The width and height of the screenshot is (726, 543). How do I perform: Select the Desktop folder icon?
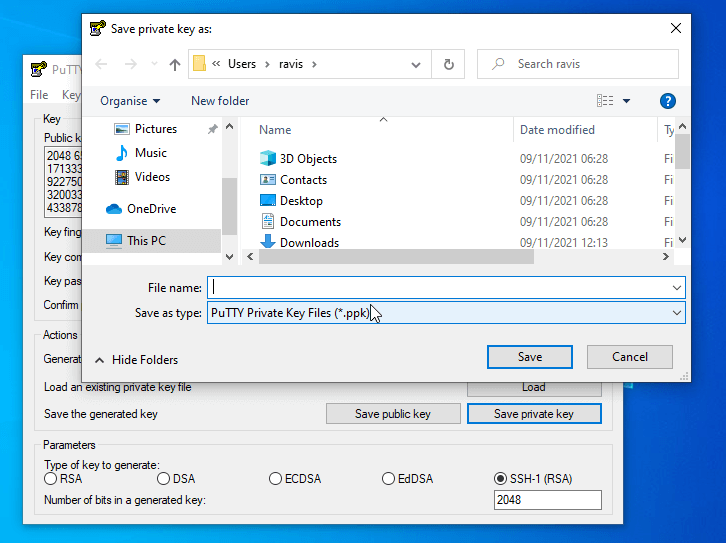tap(268, 200)
